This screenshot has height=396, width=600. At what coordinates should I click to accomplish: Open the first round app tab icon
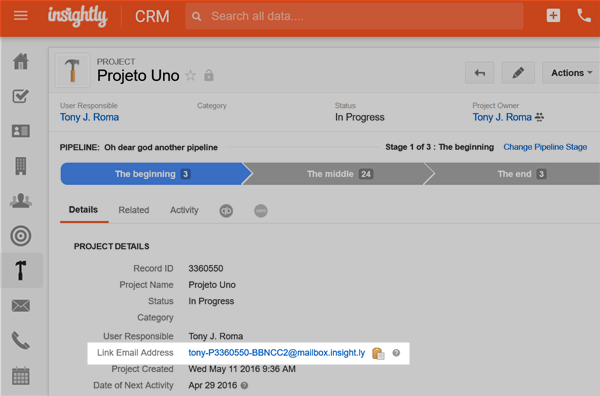[226, 210]
